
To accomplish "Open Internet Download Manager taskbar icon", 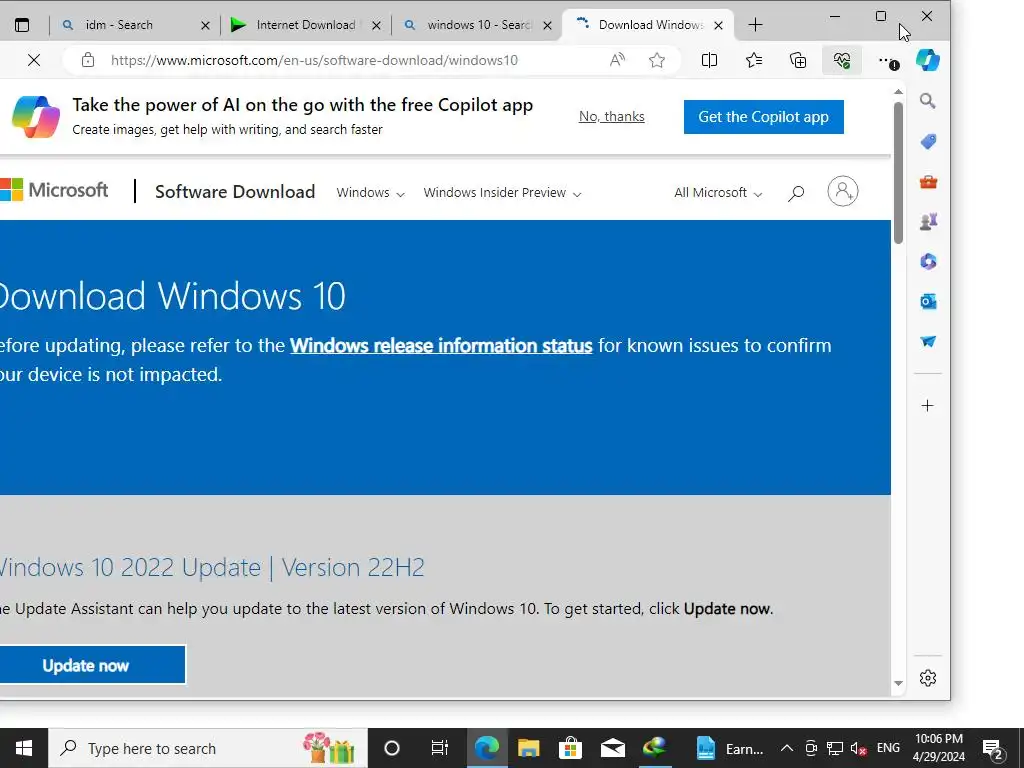I will point(654,748).
